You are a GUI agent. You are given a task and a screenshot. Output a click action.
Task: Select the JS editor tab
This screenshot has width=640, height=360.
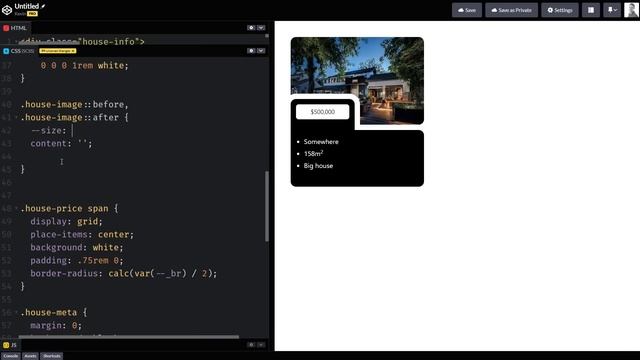10,345
